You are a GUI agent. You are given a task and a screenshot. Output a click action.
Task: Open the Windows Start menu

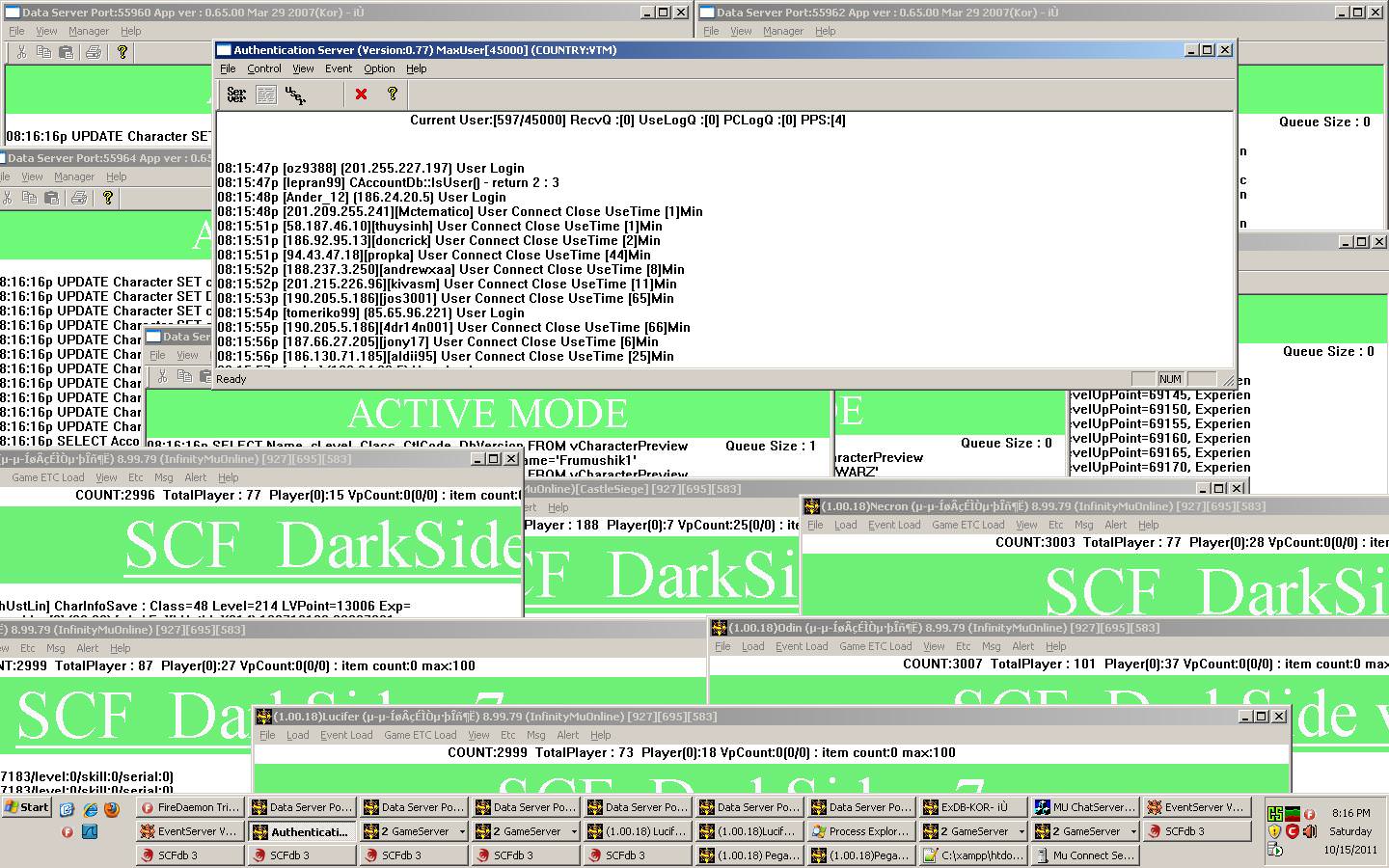(26, 807)
